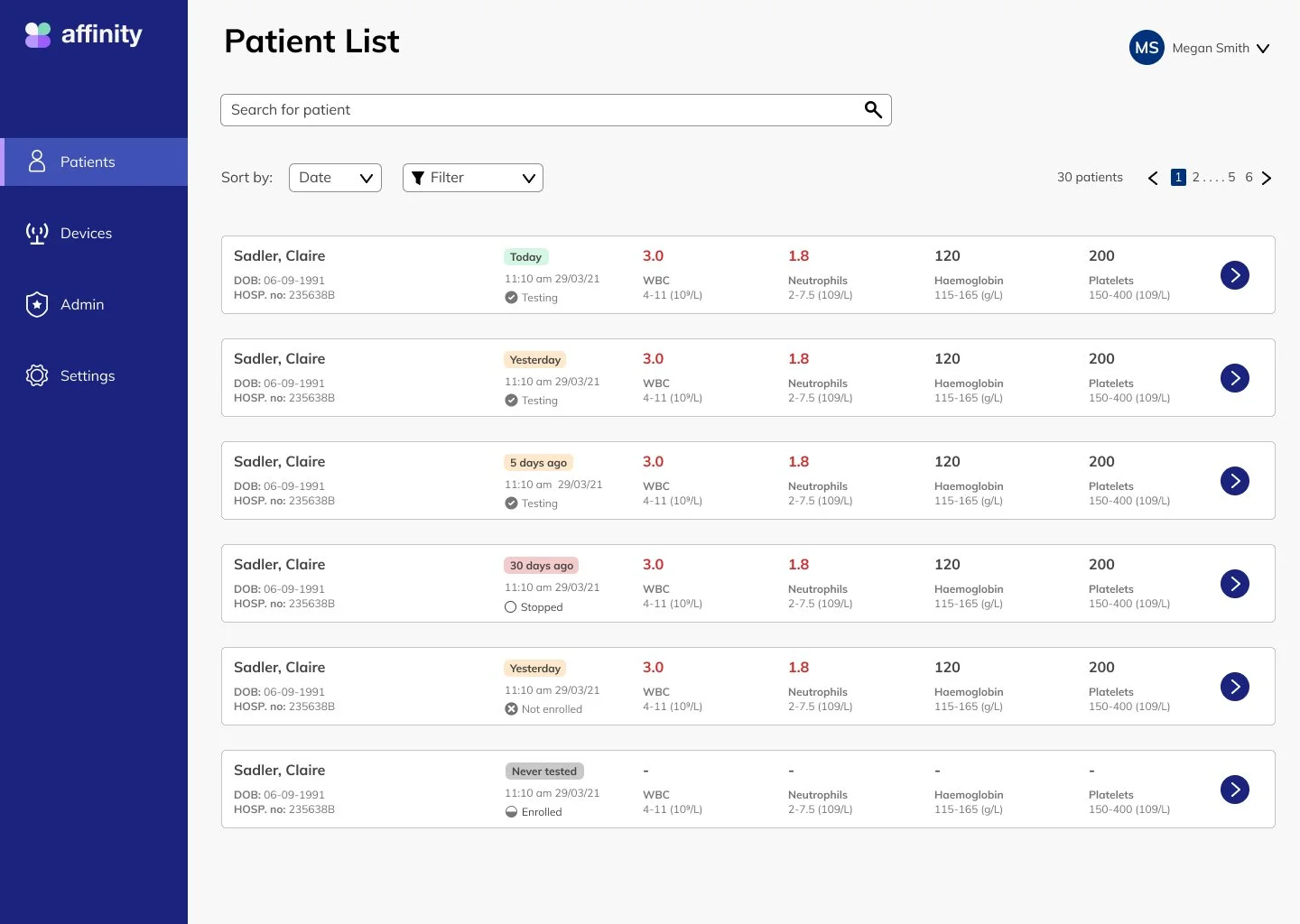
Task: Click the Stopped status circle icon
Action: pos(511,607)
